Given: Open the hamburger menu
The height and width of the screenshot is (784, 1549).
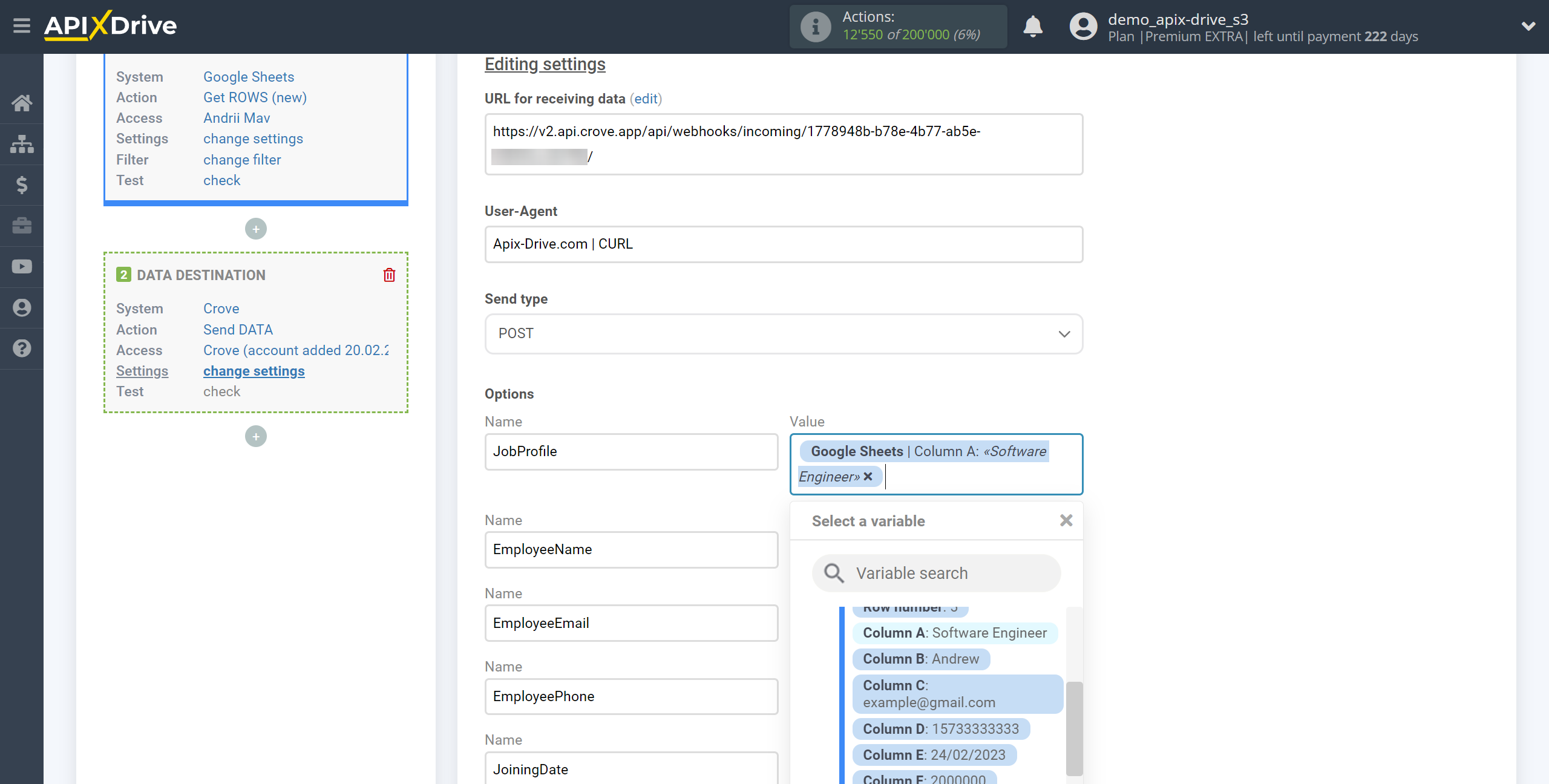Looking at the screenshot, I should [22, 26].
